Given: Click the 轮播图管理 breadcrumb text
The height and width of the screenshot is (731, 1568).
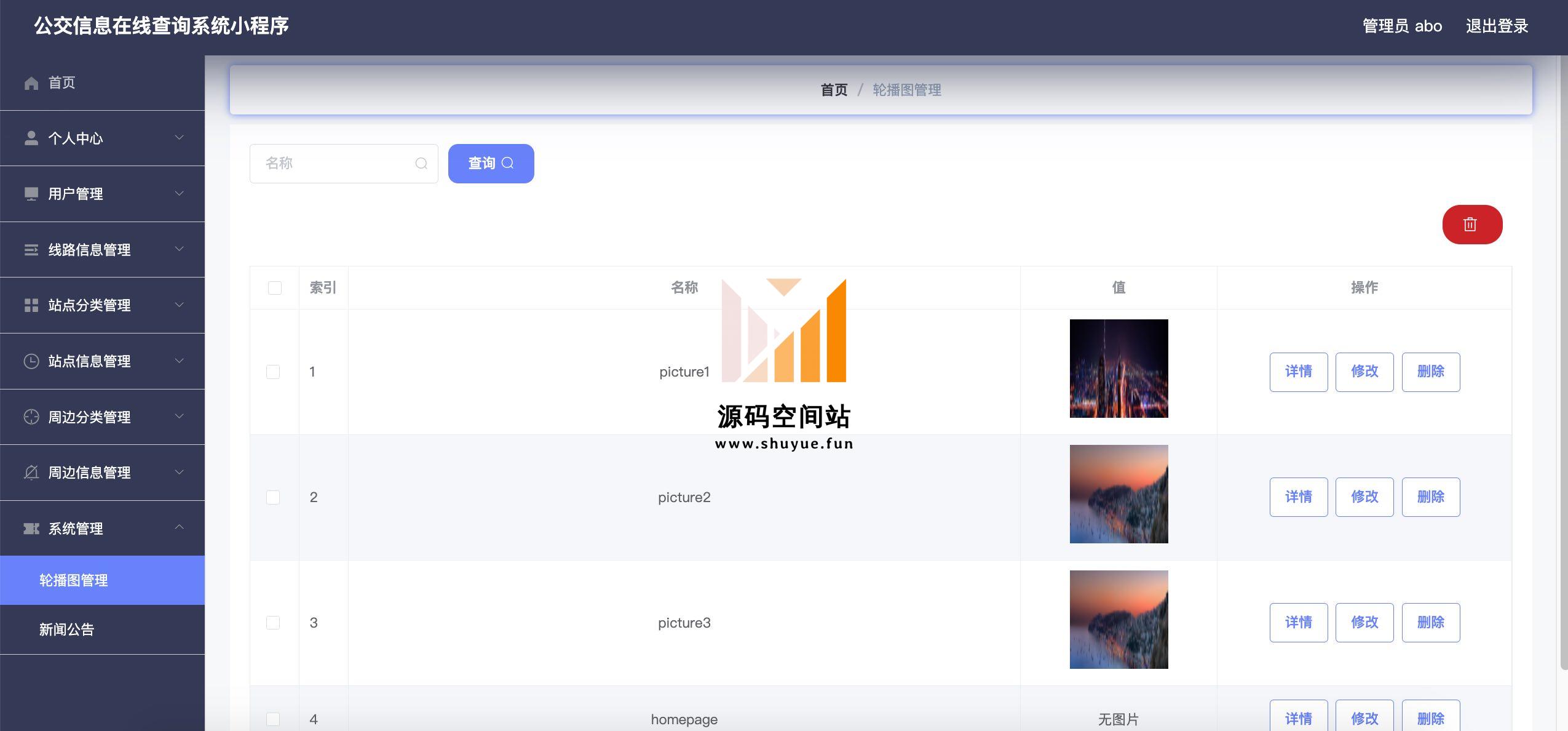Looking at the screenshot, I should click(x=907, y=90).
